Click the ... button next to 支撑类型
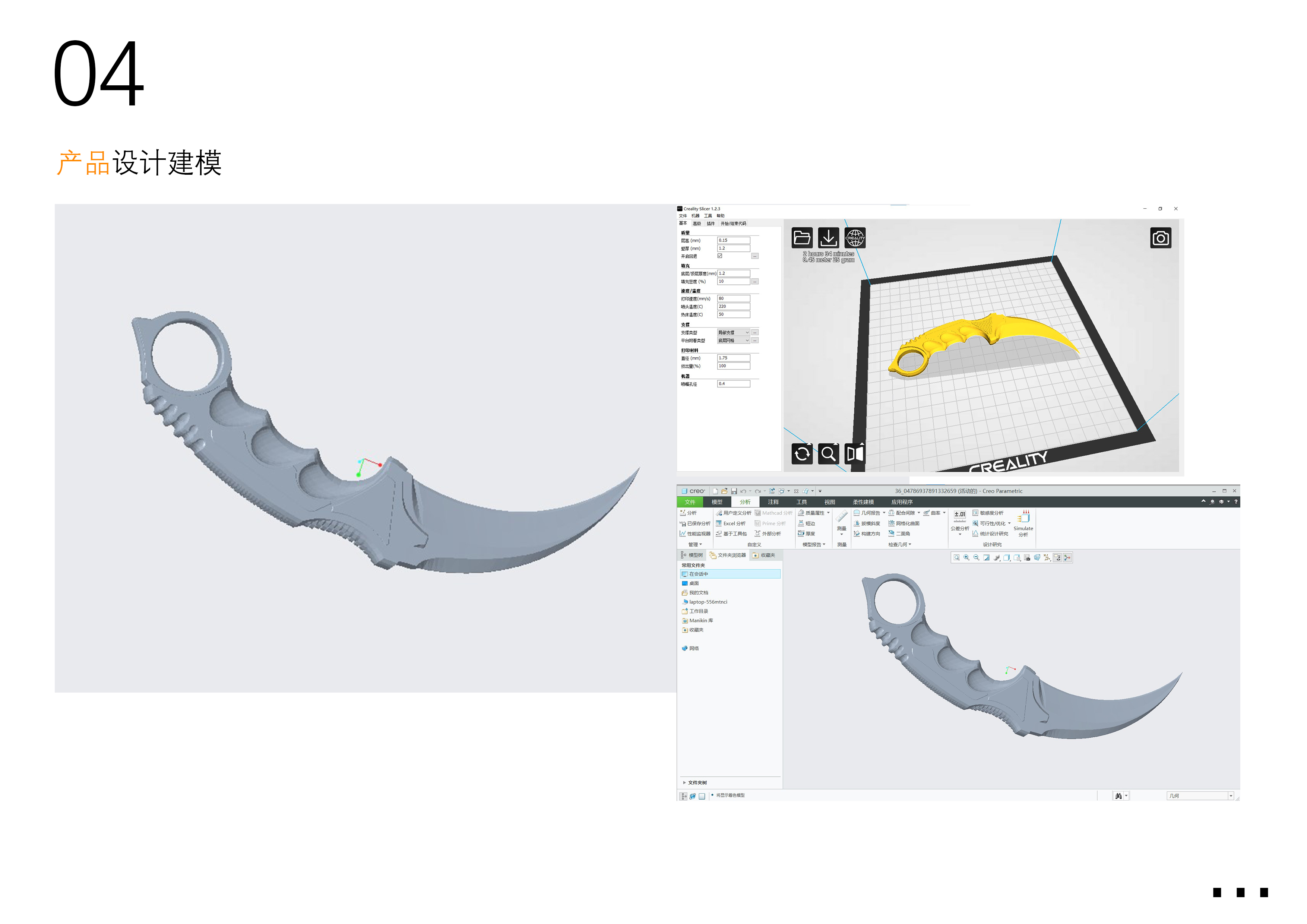 (755, 332)
